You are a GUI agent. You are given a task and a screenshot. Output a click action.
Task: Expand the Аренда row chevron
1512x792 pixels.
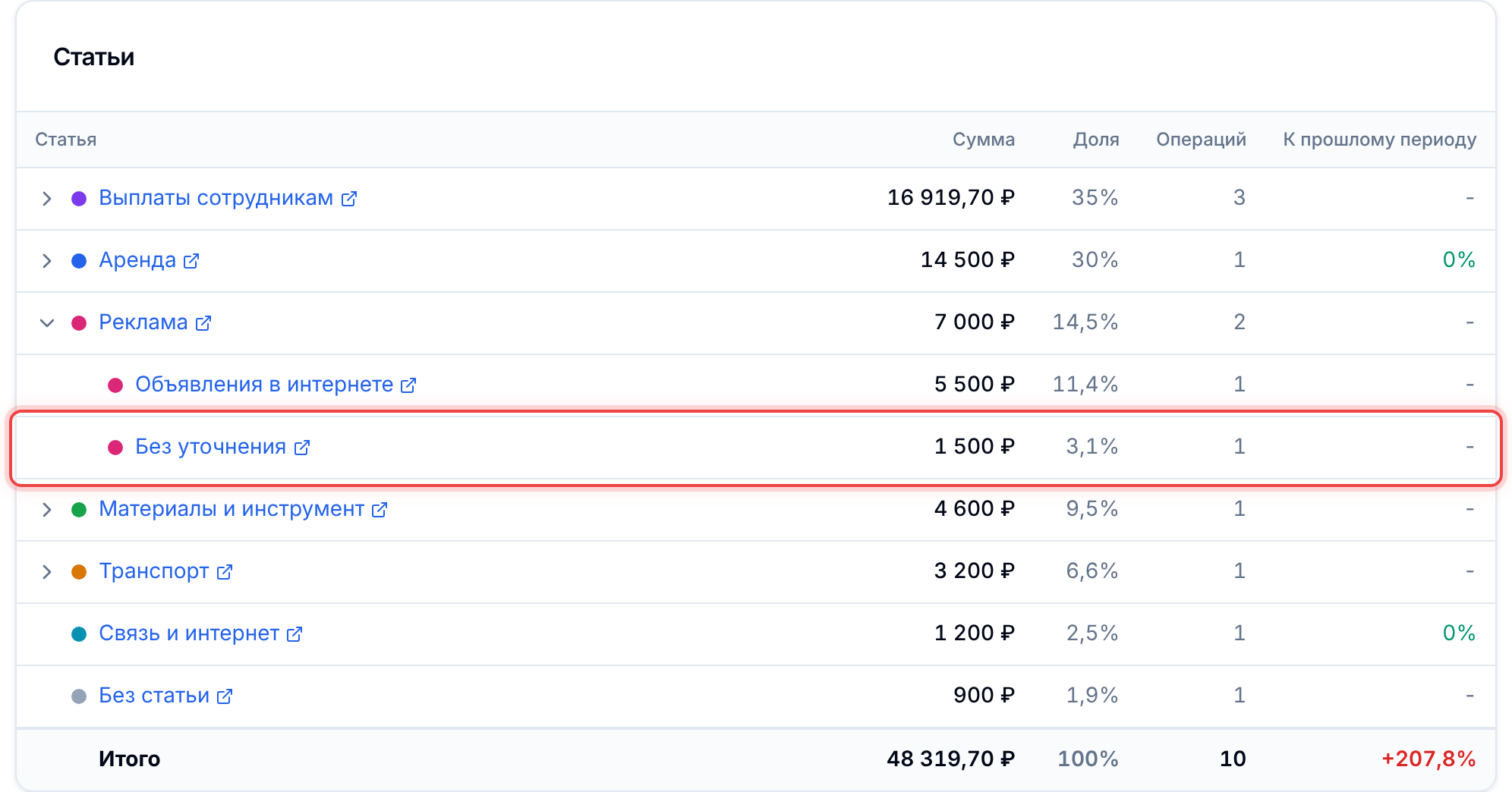(47, 261)
